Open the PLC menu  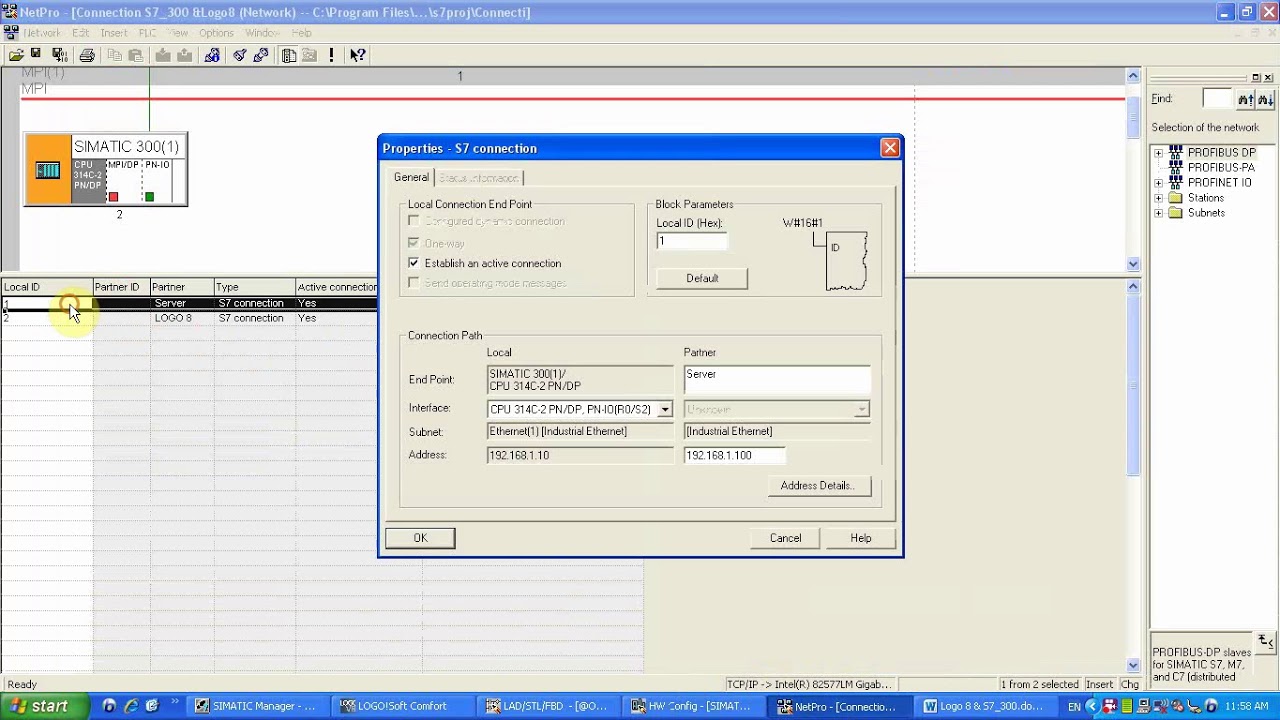click(x=147, y=33)
